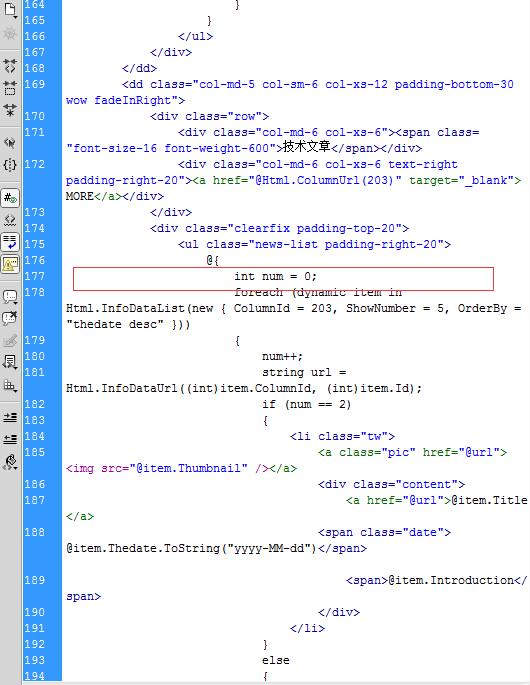The image size is (530, 685).
Task: Click the Balance Braces icon
Action: (10, 165)
